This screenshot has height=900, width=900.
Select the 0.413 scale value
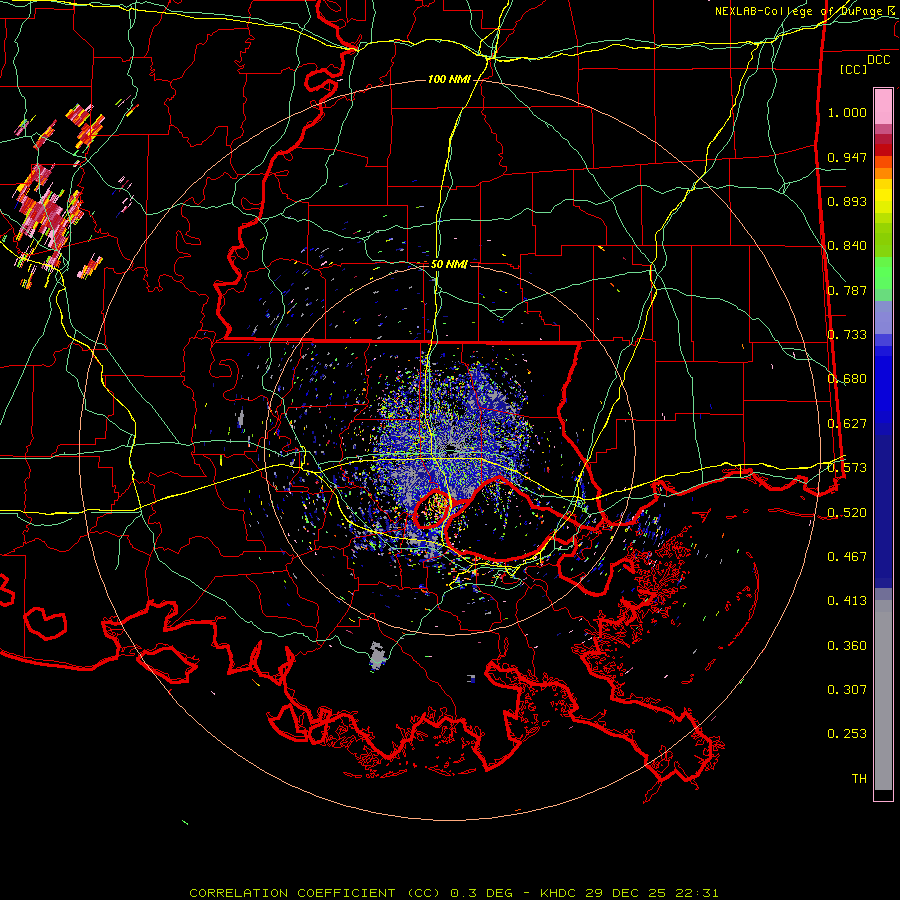(847, 601)
